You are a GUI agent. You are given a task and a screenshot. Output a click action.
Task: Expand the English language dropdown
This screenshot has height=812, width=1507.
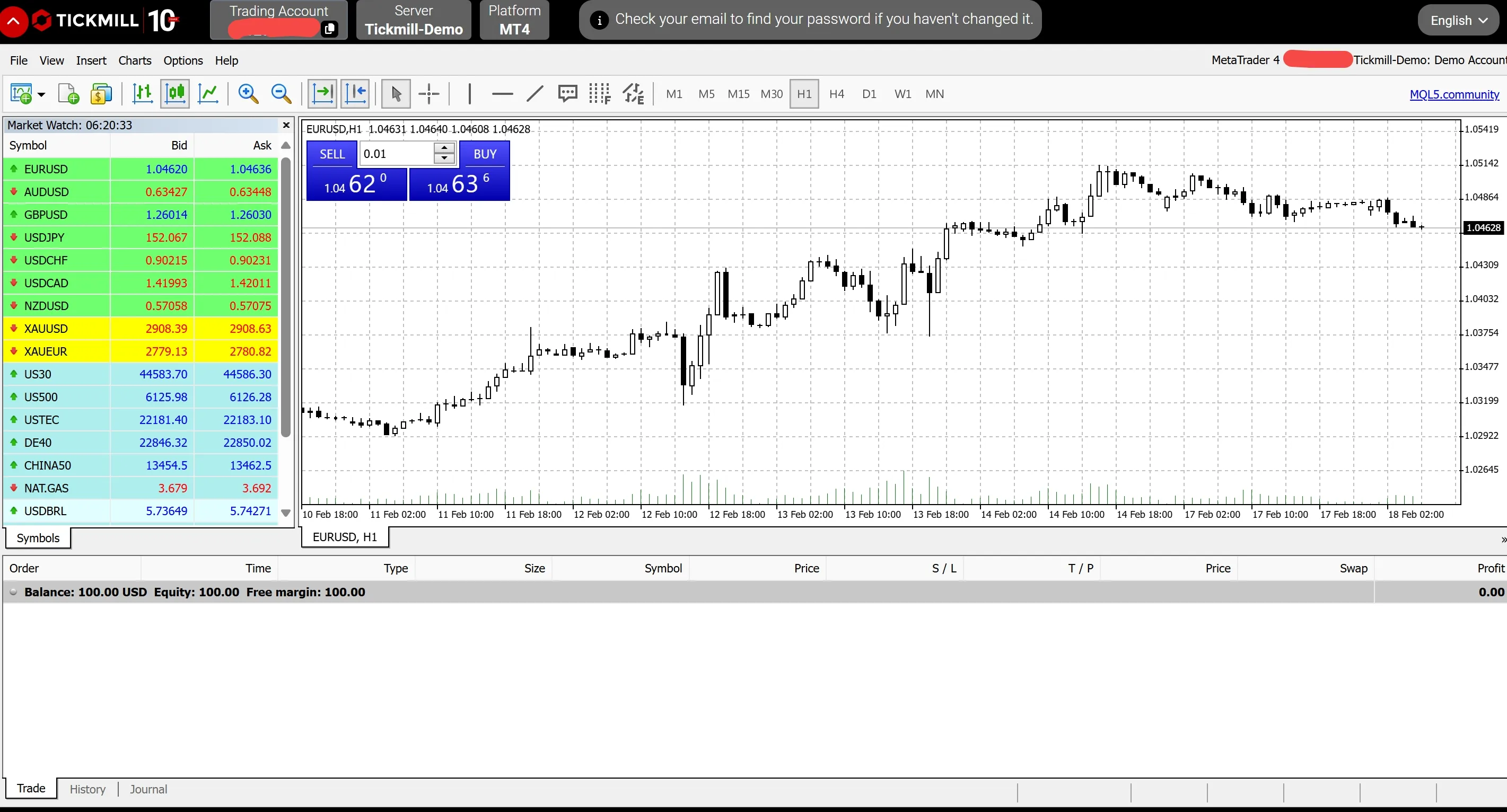[1458, 21]
